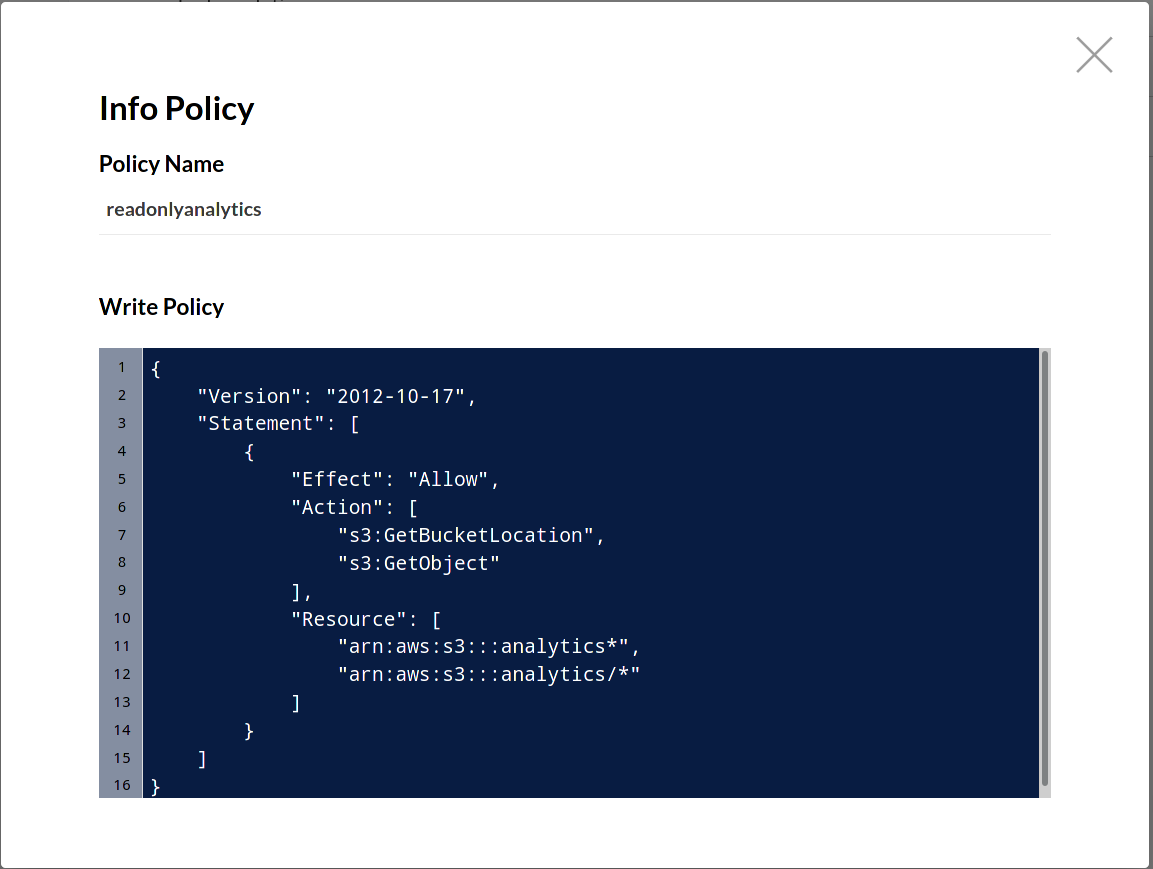Click line number 16 in the gutter
This screenshot has width=1153, height=869.
click(120, 785)
